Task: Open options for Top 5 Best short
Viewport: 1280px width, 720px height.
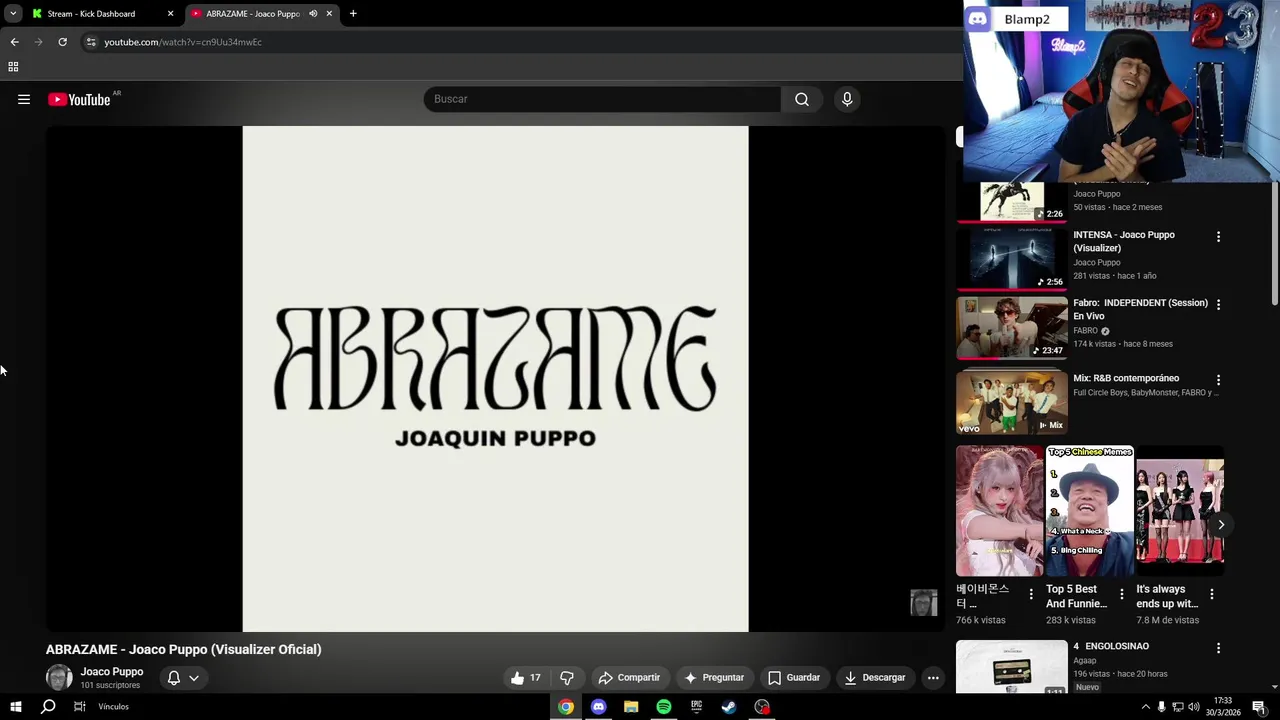Action: [x=1121, y=594]
